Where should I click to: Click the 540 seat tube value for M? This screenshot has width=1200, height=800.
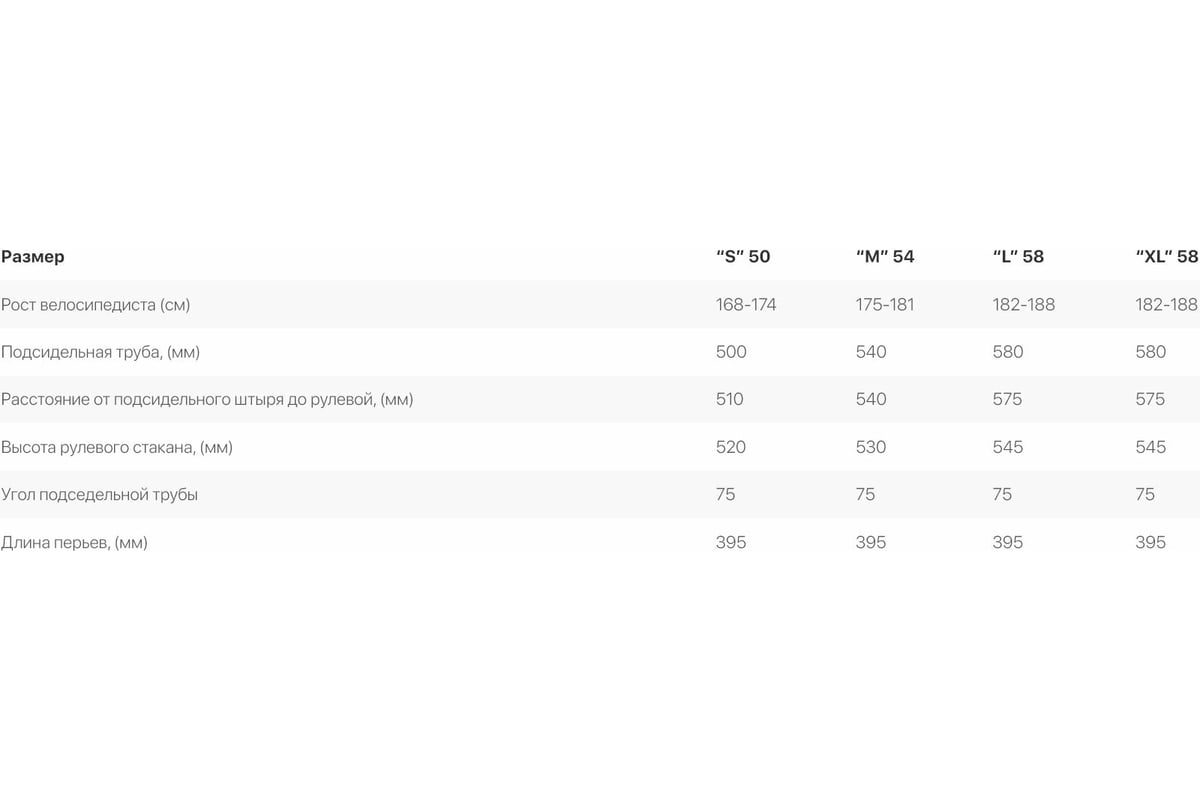coord(871,352)
